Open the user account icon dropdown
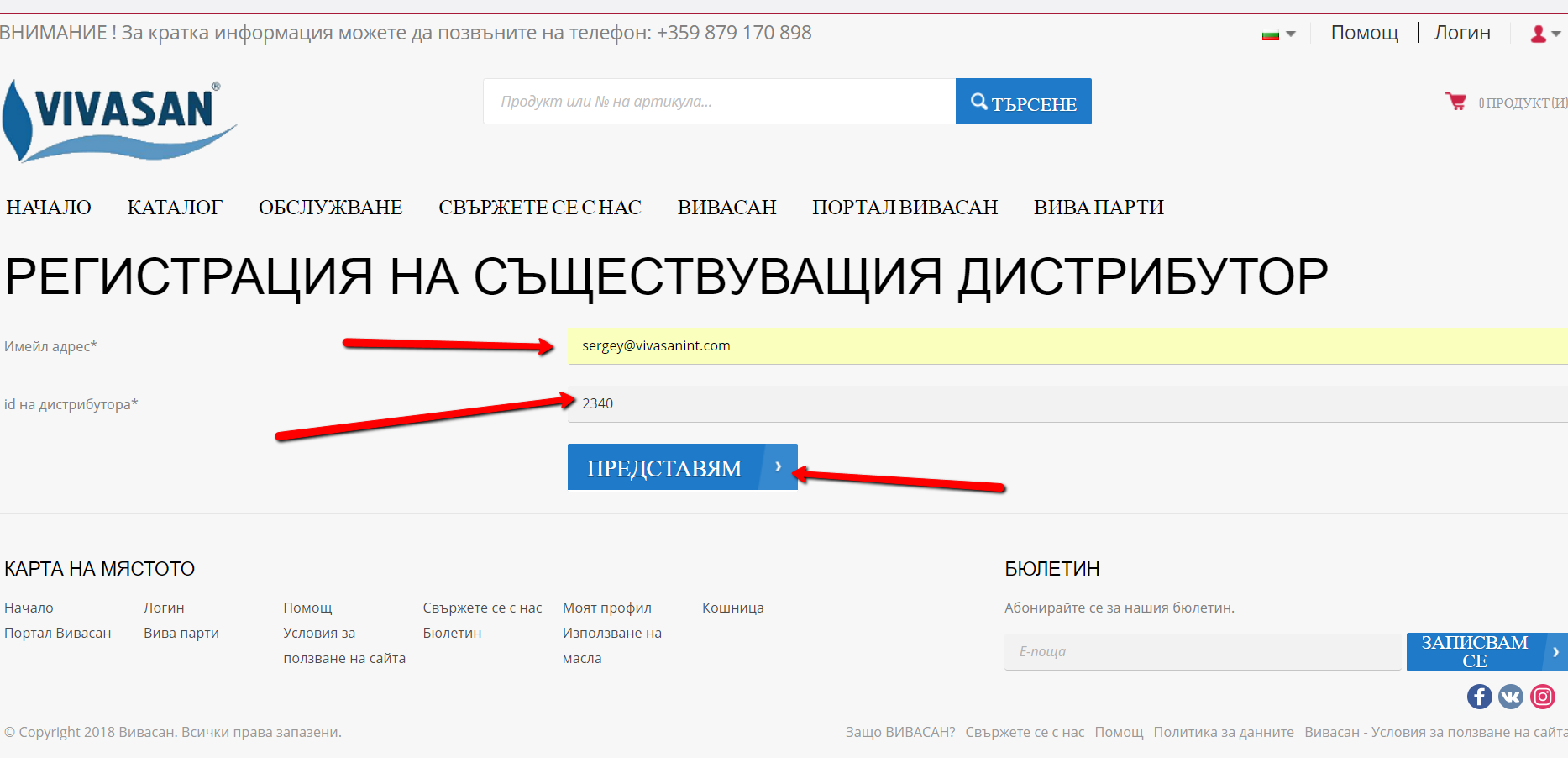1568x758 pixels. 1545,34
